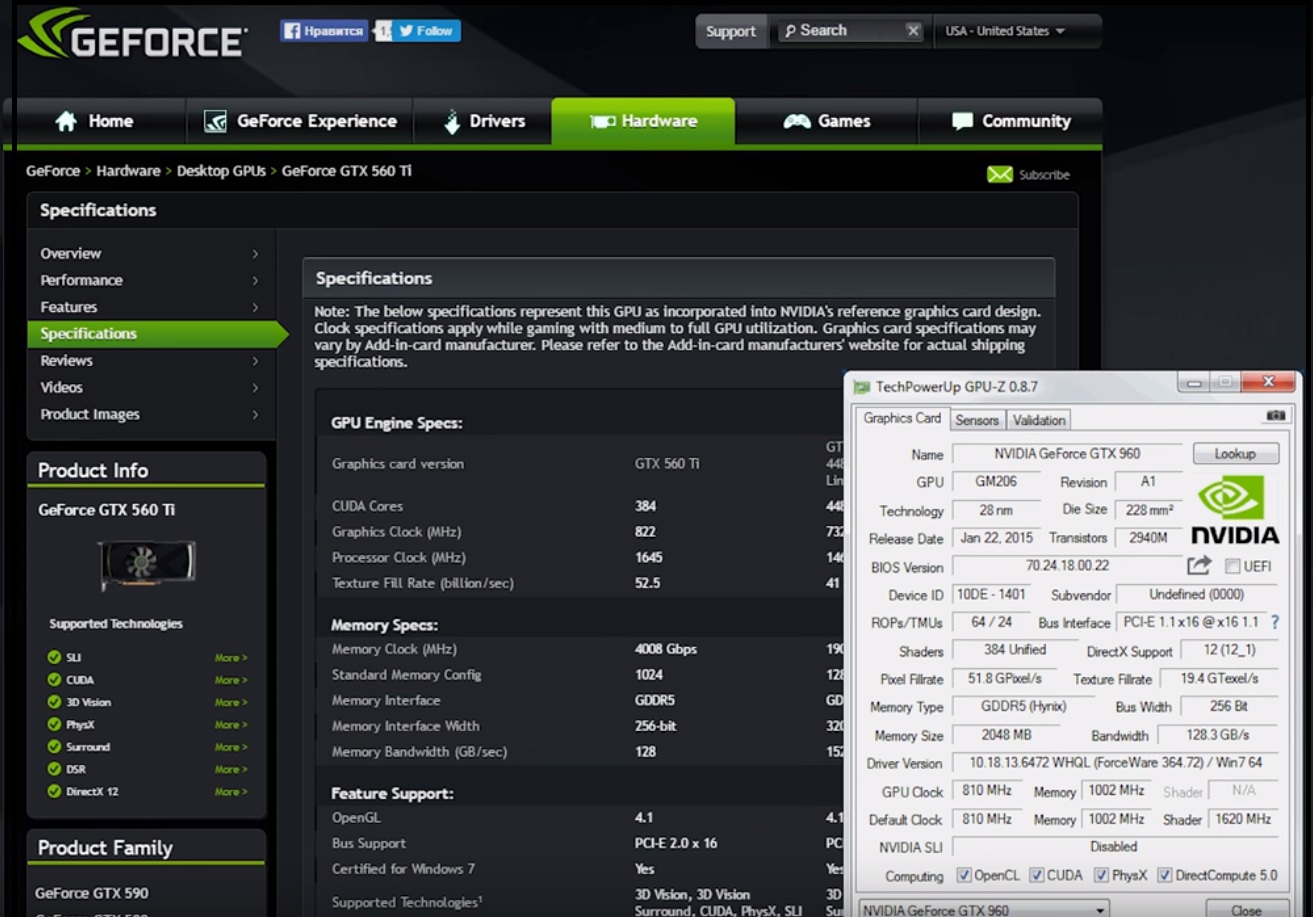Click the Surround green check icon
This screenshot has height=917, width=1313.
[54, 747]
